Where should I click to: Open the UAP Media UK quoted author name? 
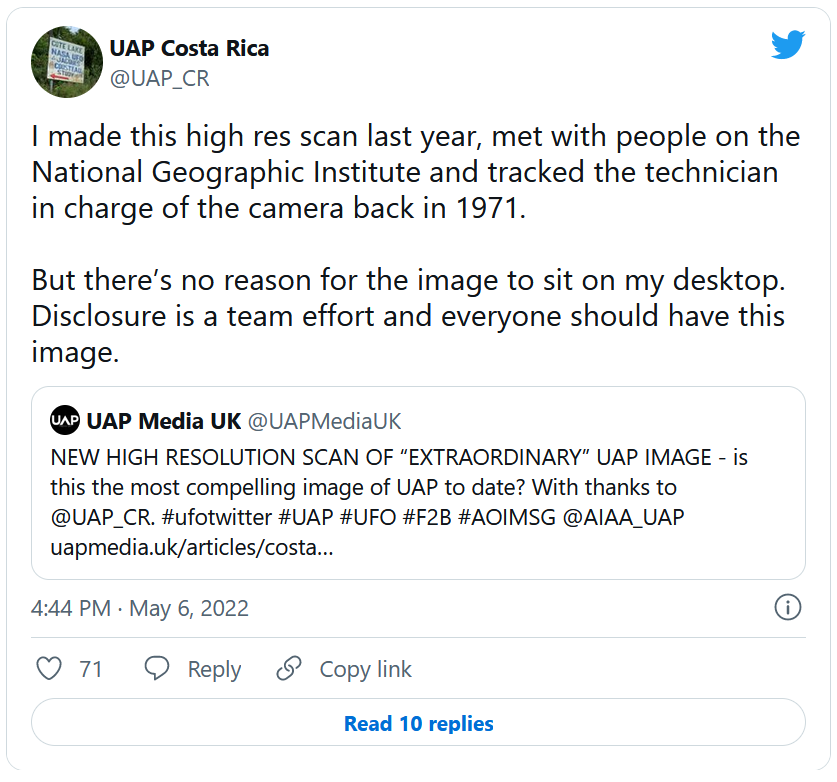pyautogui.click(x=162, y=421)
